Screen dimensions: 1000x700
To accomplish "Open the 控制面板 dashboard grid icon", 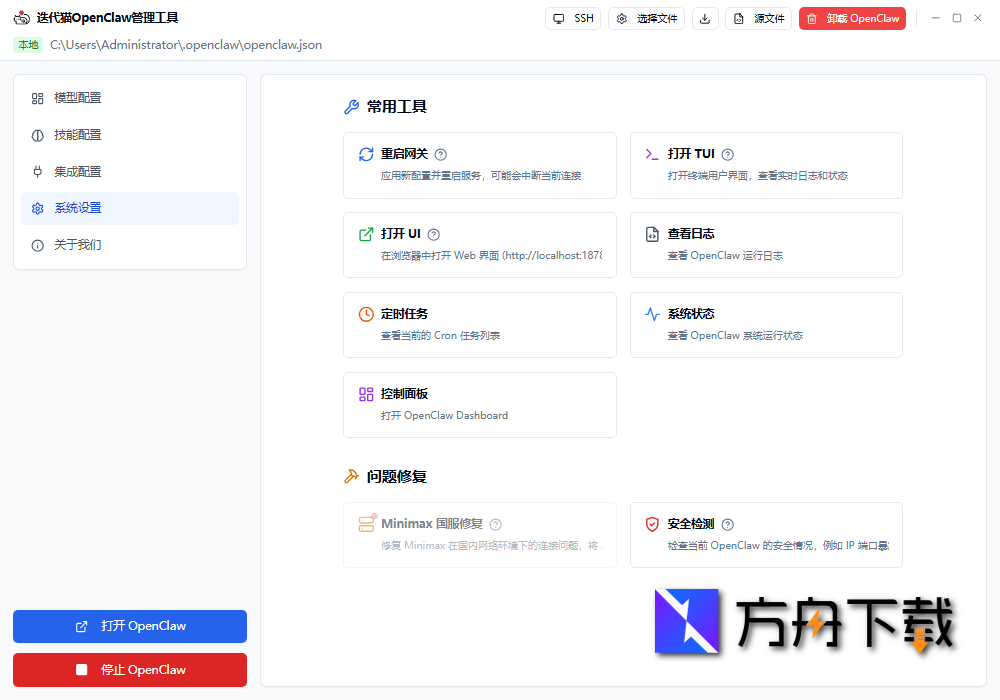I will (365, 394).
